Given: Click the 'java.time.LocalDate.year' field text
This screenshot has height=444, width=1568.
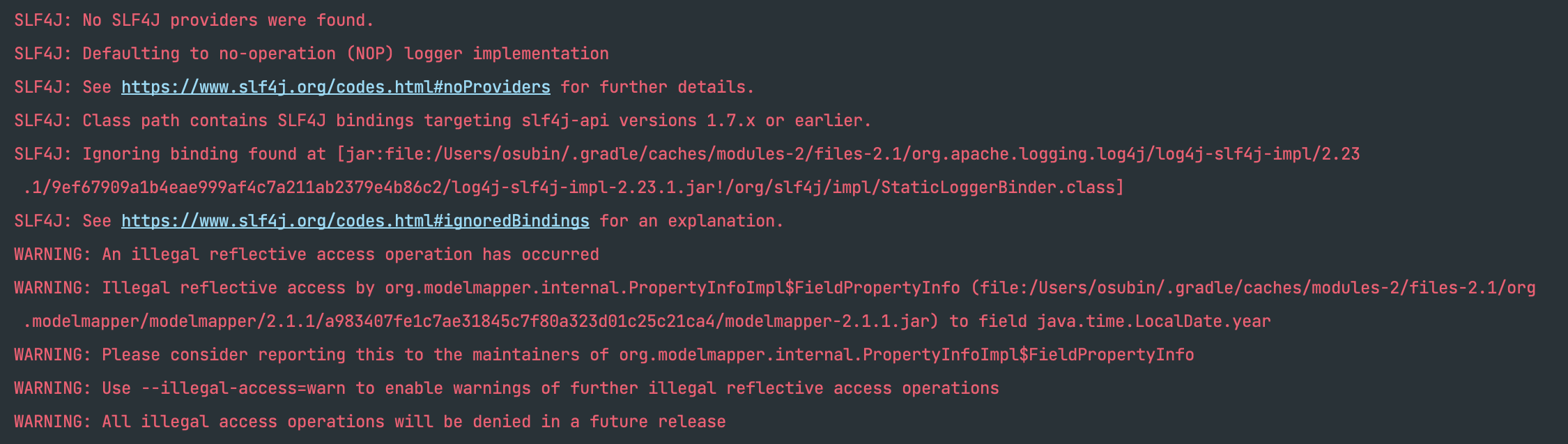Looking at the screenshot, I should point(1154,321).
